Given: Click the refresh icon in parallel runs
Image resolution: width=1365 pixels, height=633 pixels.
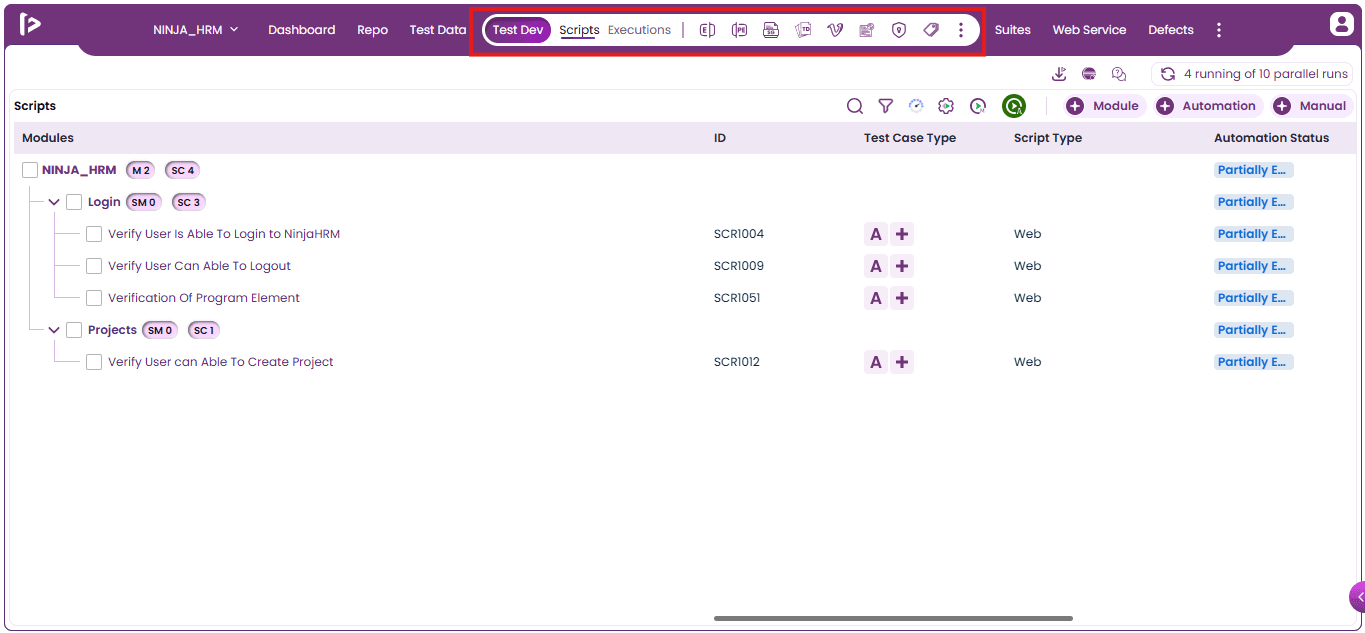Looking at the screenshot, I should [1167, 74].
